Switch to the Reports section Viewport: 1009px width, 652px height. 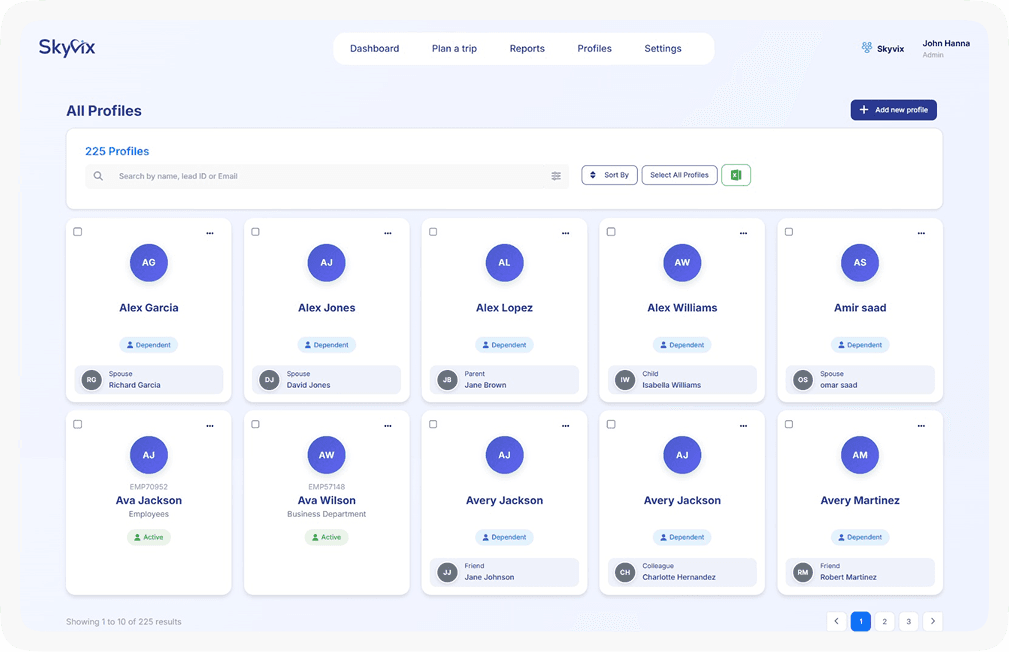pos(527,48)
